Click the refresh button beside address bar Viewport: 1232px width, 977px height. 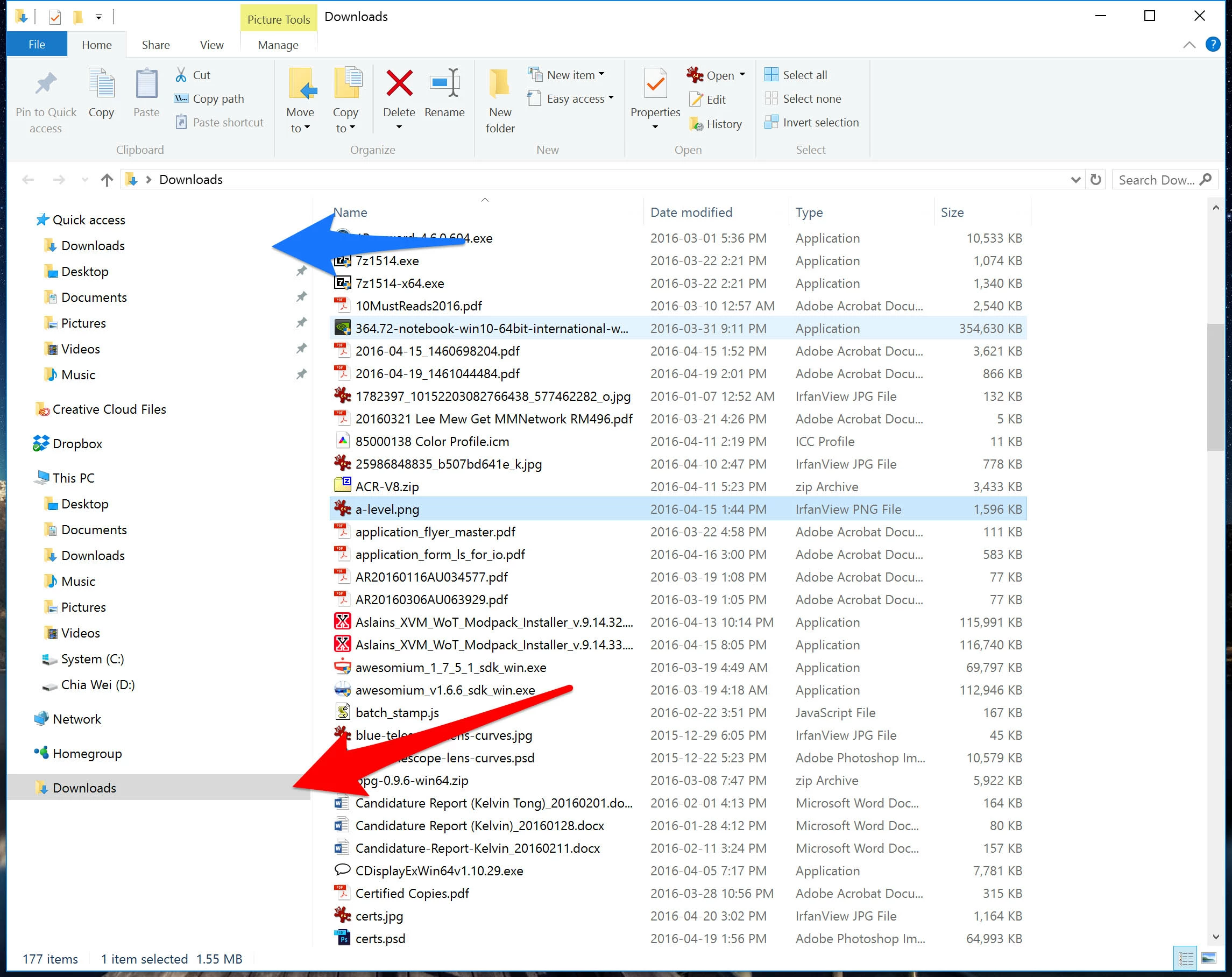1095,180
